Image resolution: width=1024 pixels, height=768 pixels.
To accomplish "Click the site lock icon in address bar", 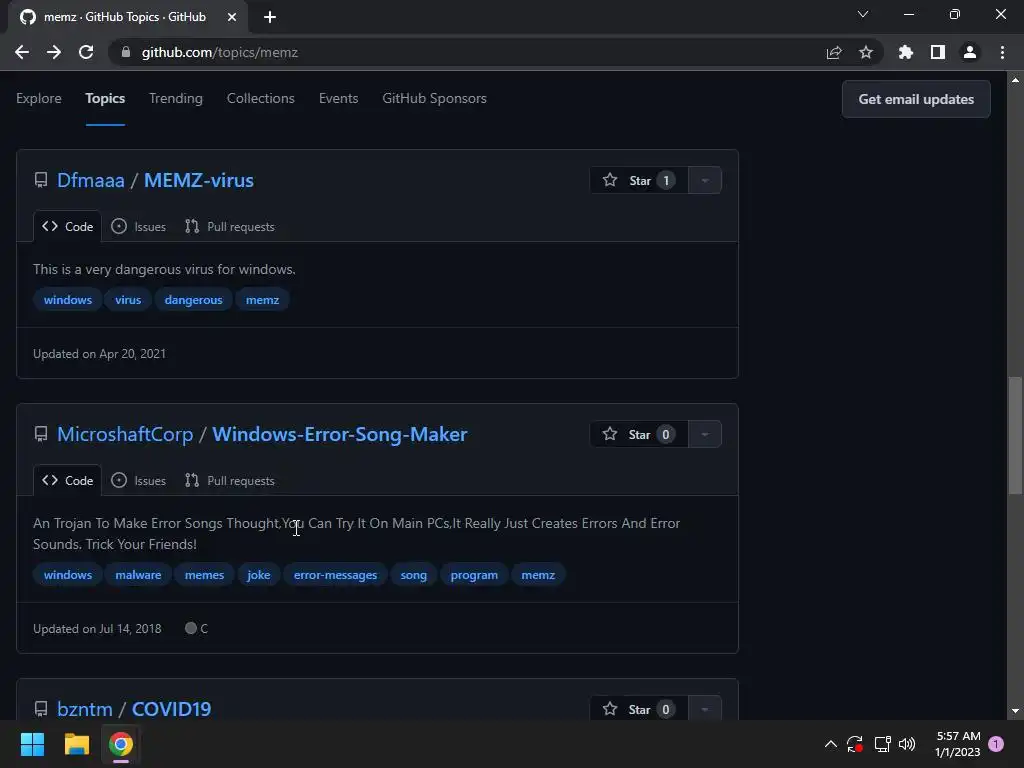I will click(x=126, y=52).
